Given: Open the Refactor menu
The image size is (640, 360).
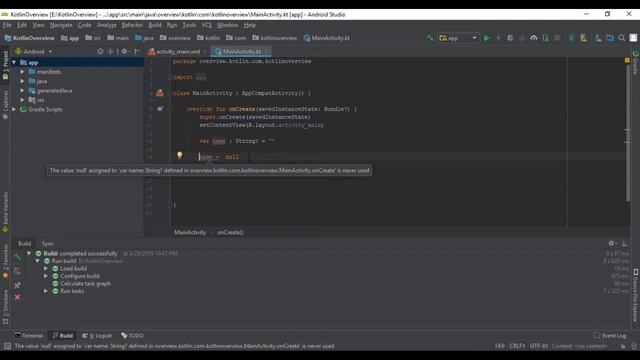Looking at the screenshot, I should 132,25.
